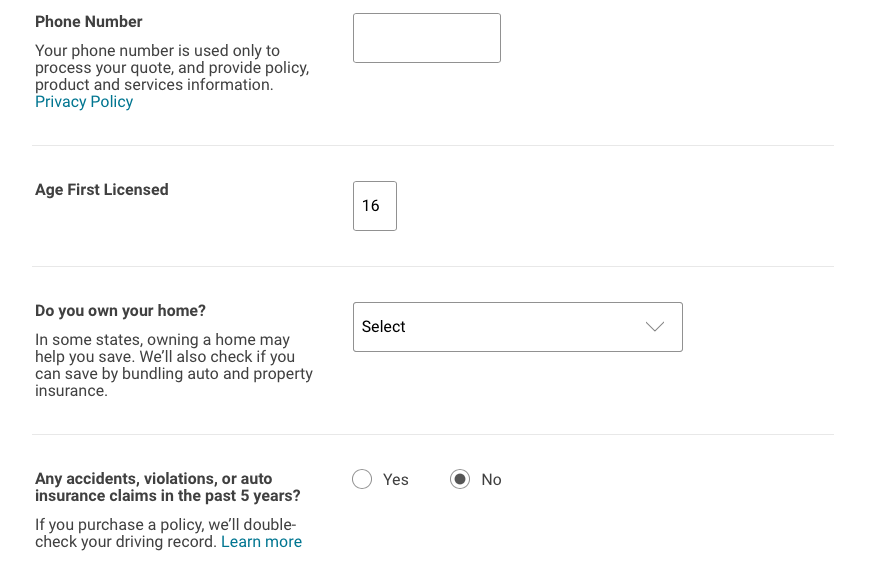The width and height of the screenshot is (870, 580).
Task: Click the Phone Number input field
Action: coord(426,38)
